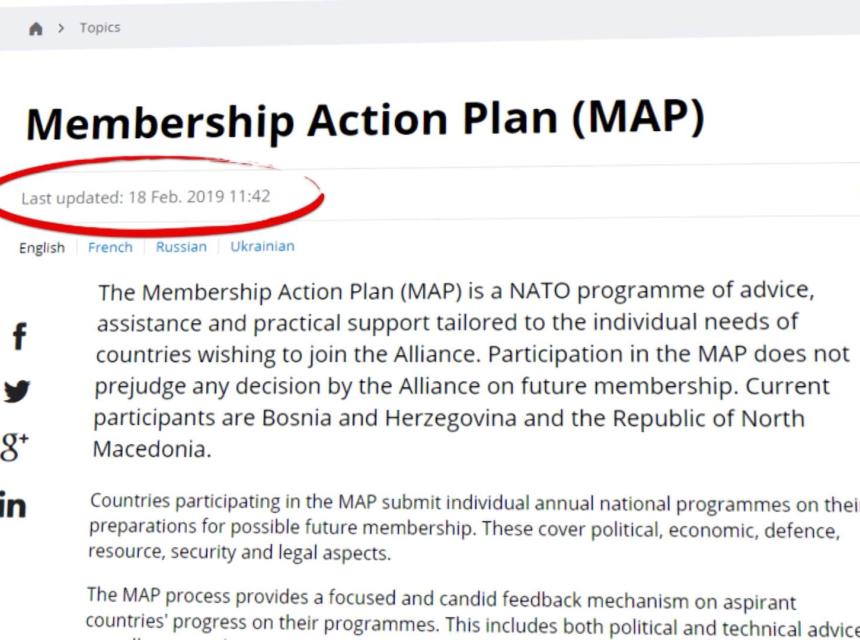Switch page language to Ukrainian
Screen dimensions: 860x640
[262, 246]
